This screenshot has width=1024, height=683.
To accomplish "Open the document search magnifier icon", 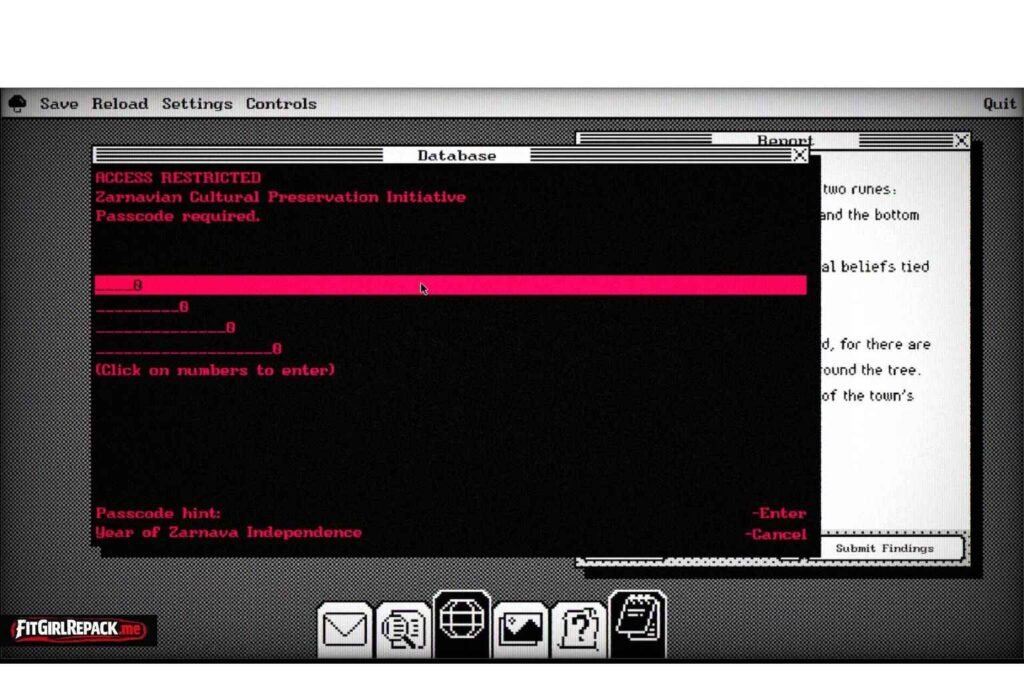I will (403, 629).
